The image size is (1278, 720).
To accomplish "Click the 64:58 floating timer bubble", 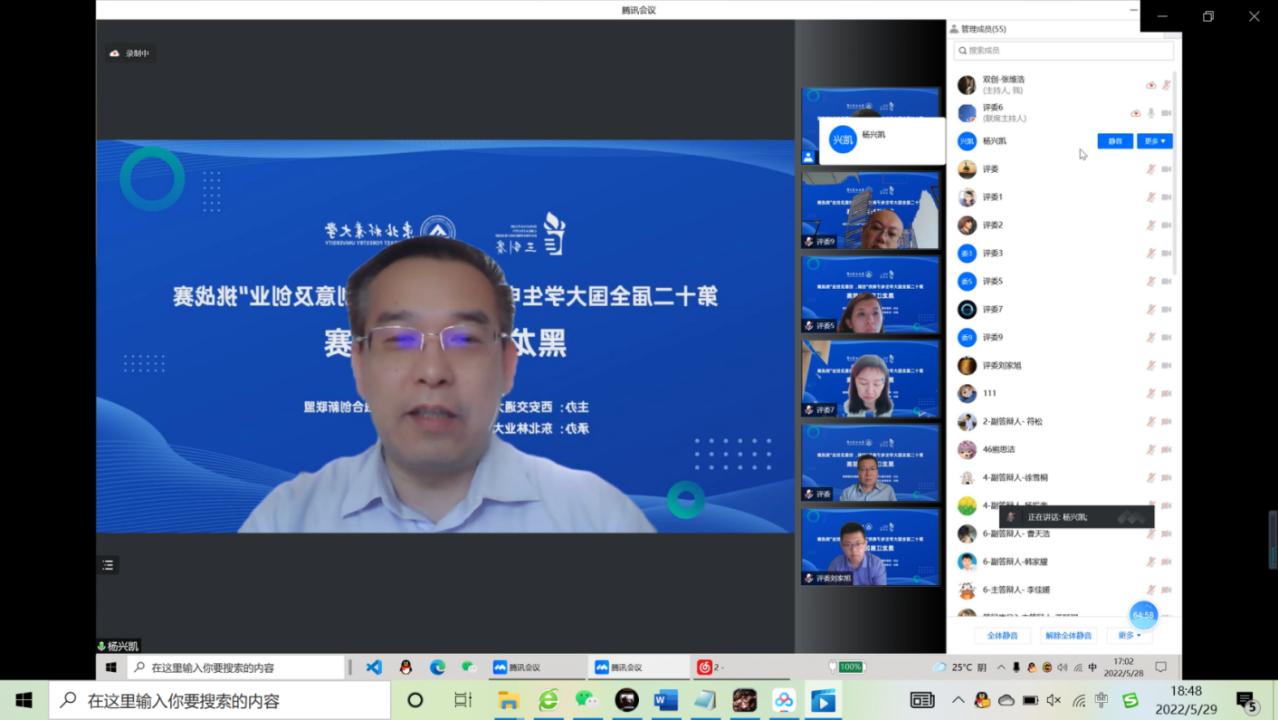I will pos(1143,615).
